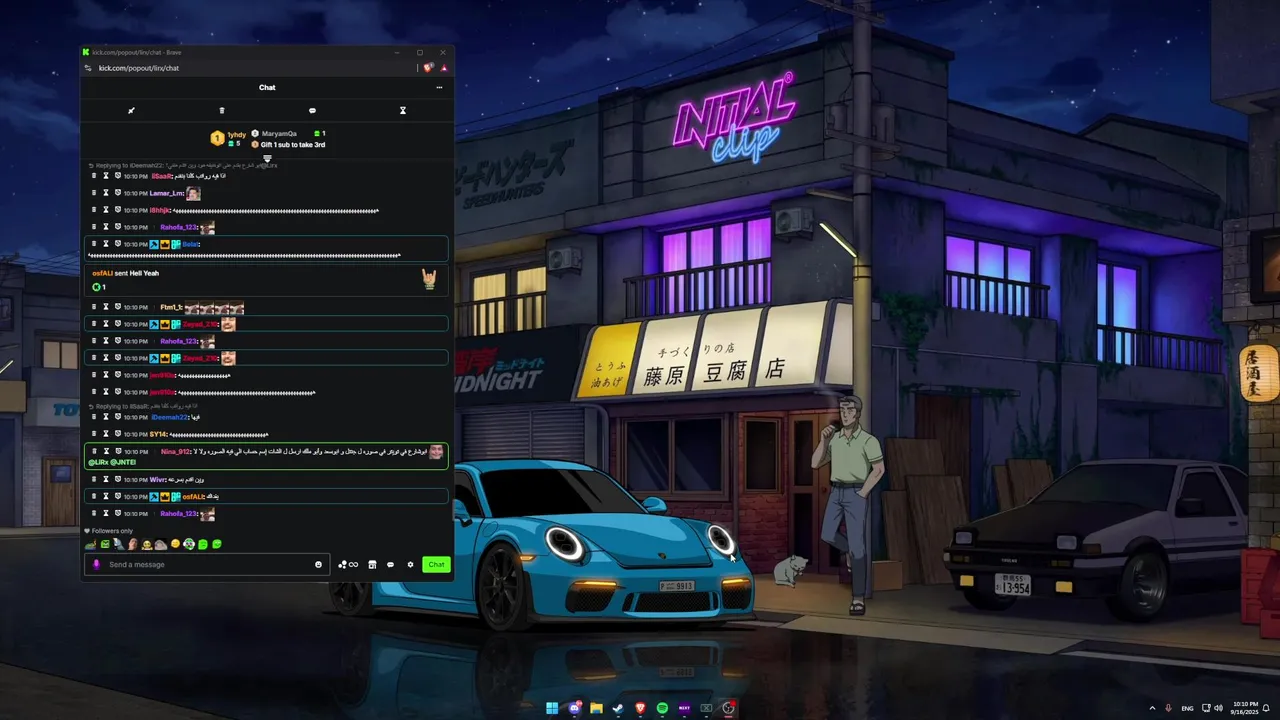Expand hidden system tray icons chevron
The height and width of the screenshot is (720, 1280).
tap(1151, 708)
